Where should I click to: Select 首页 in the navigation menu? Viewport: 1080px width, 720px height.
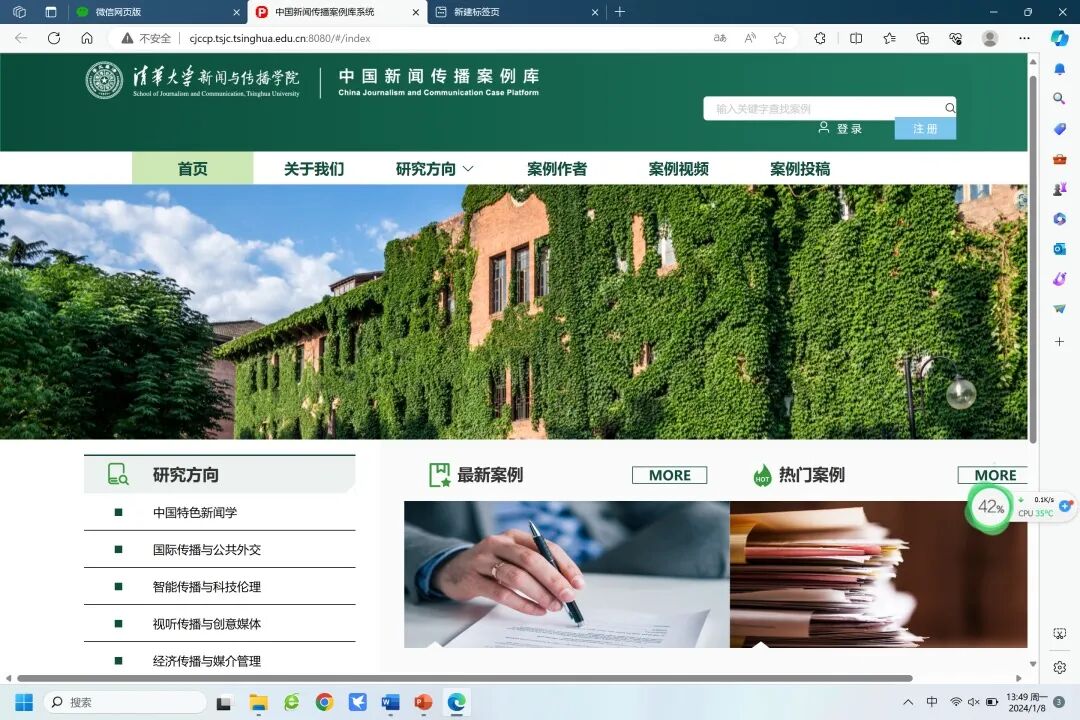[193, 169]
